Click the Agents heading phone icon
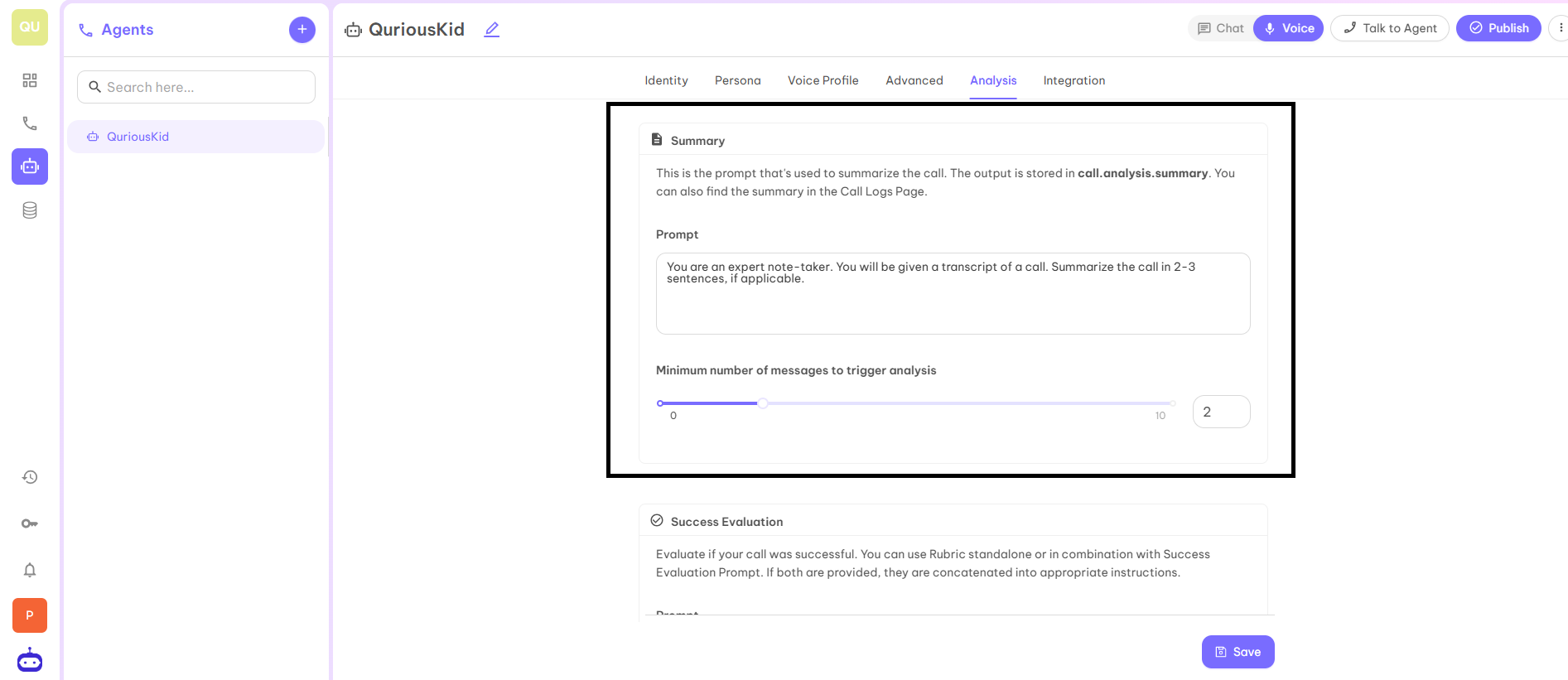1568x680 pixels. click(85, 30)
